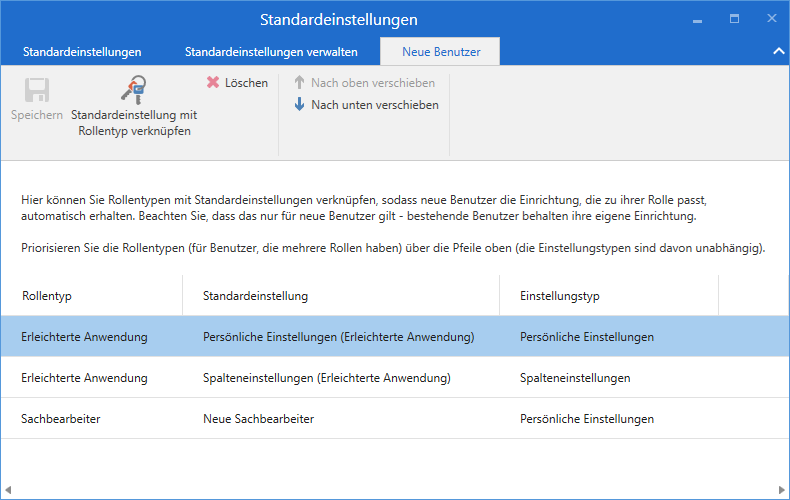Sort by Einstellungstyp column header
The image size is (790, 500).
pyautogui.click(x=560, y=296)
